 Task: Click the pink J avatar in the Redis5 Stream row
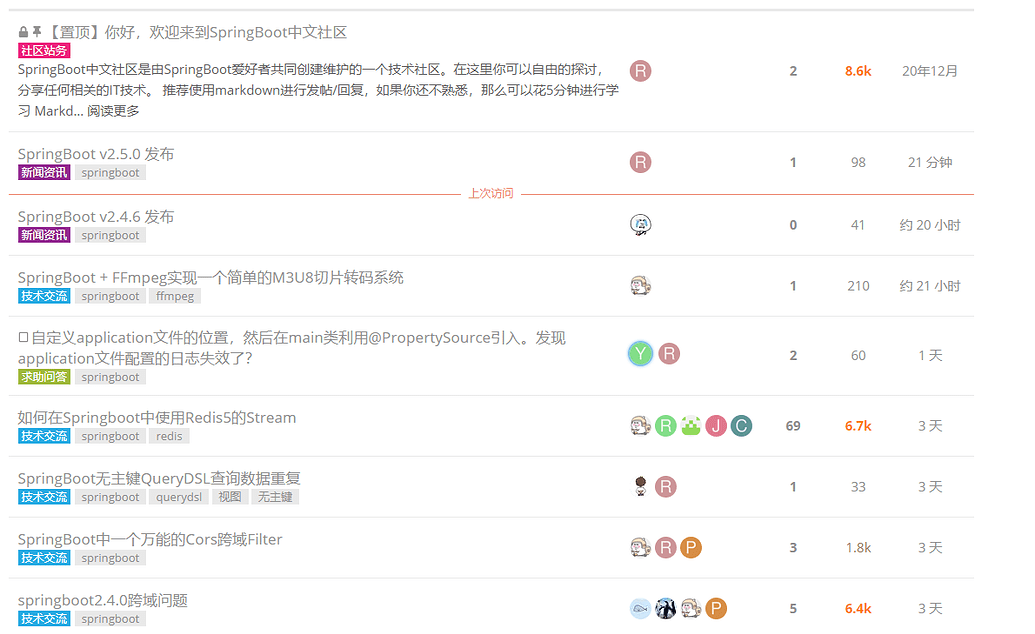point(715,426)
